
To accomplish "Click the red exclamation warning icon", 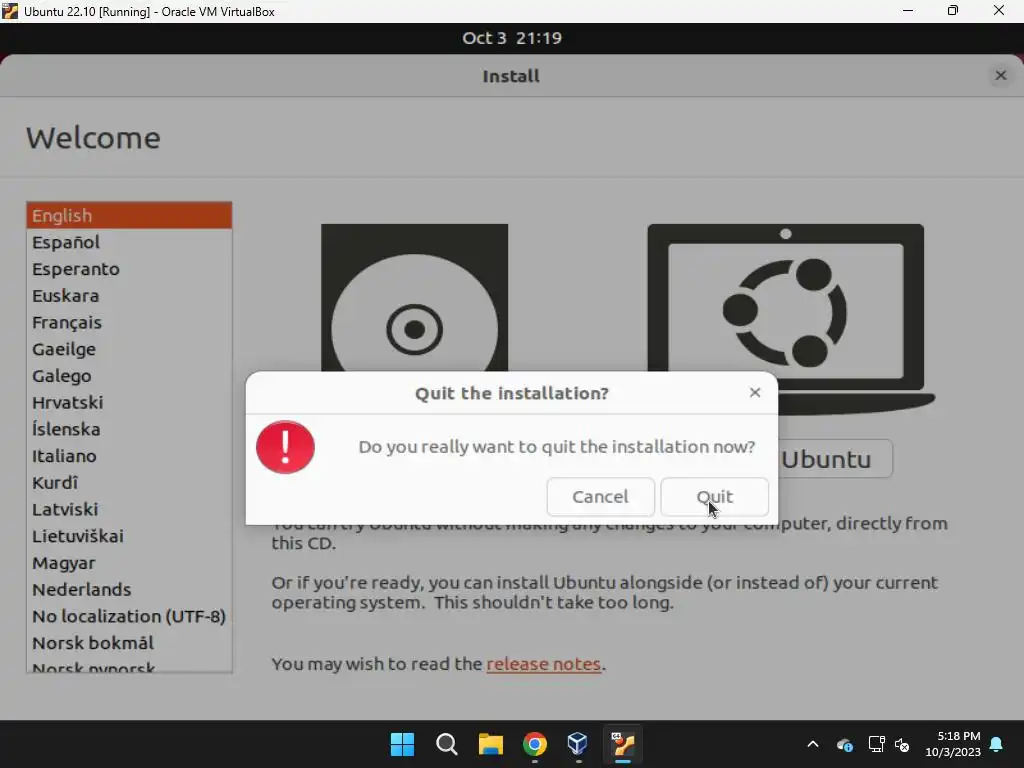I will tap(285, 447).
